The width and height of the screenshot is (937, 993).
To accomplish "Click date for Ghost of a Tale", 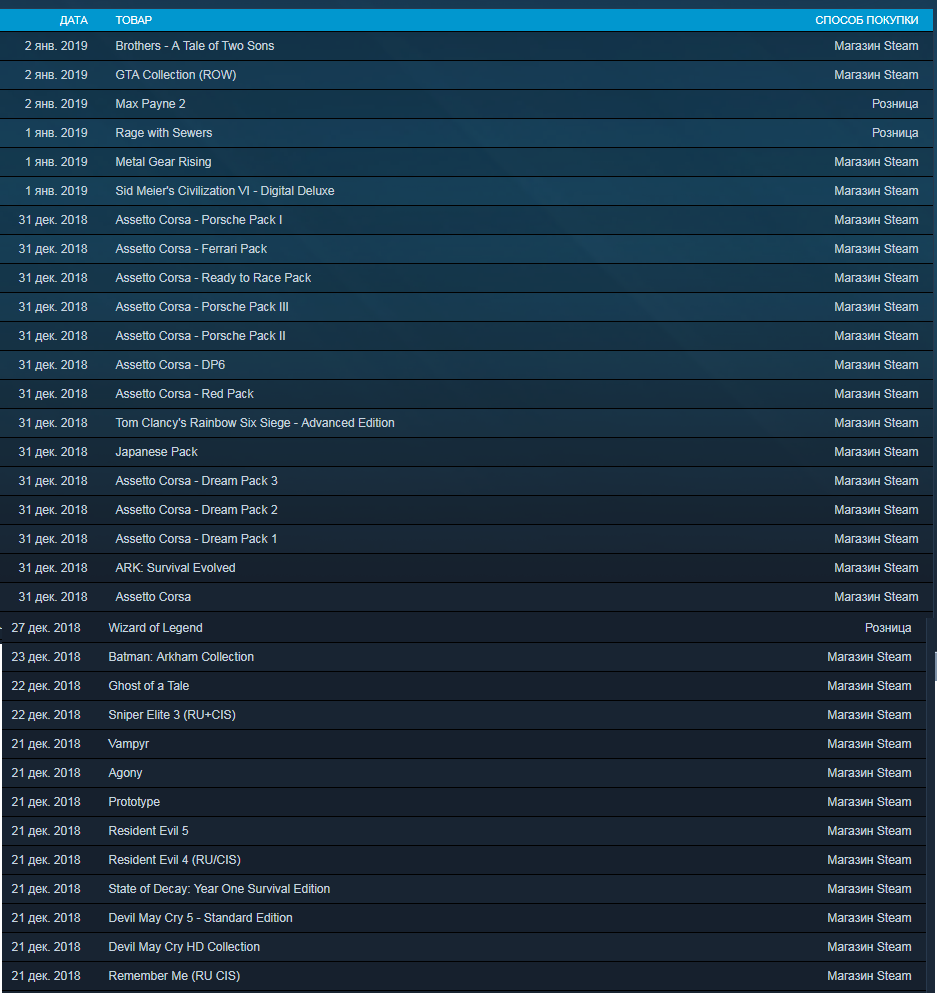I will click(x=46, y=686).
